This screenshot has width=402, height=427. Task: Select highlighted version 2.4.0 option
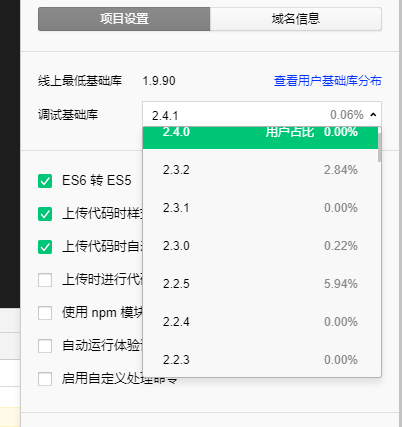pyautogui.click(x=260, y=137)
